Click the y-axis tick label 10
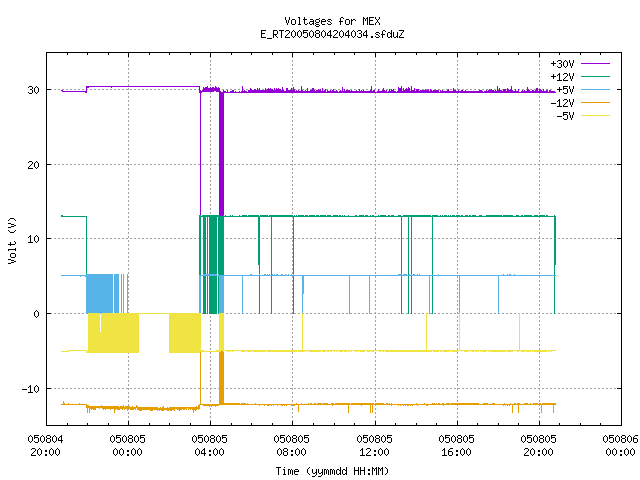This screenshot has height=480, width=640. (x=33, y=239)
